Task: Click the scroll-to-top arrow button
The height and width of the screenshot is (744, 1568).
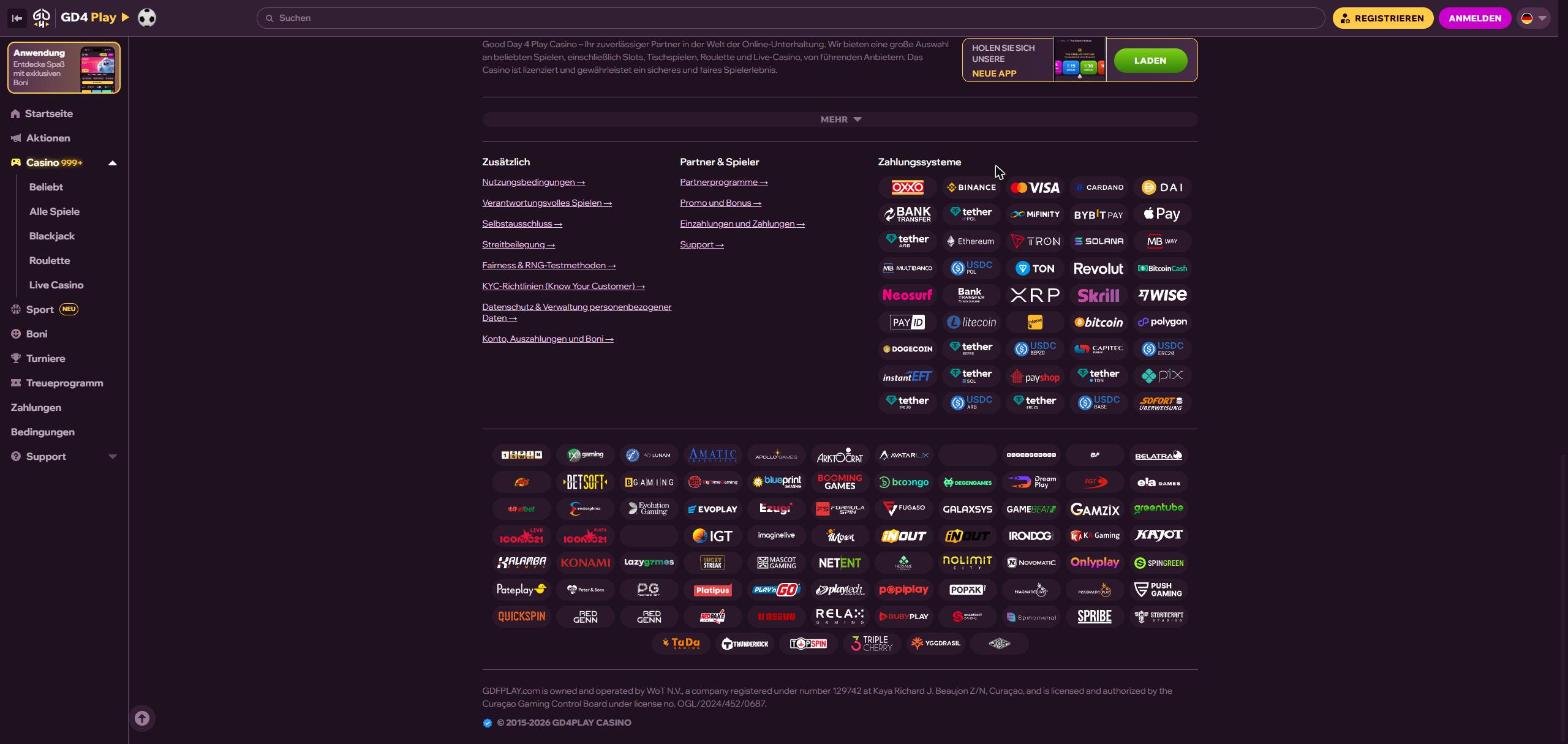Action: 142,718
